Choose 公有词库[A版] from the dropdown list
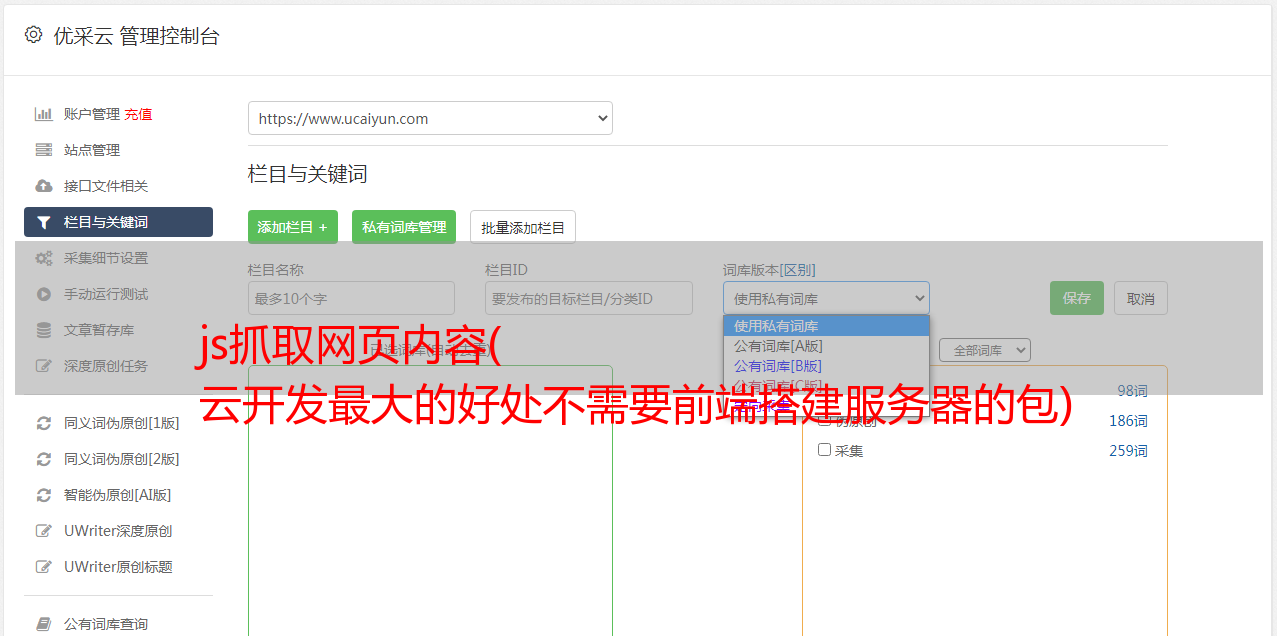 [x=826, y=346]
